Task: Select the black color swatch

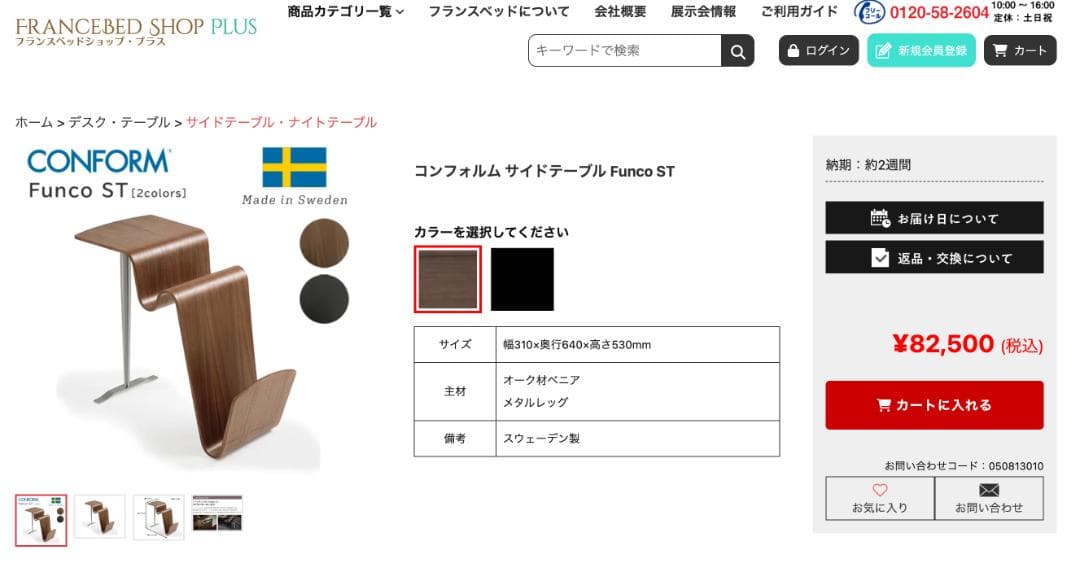Action: tap(522, 280)
